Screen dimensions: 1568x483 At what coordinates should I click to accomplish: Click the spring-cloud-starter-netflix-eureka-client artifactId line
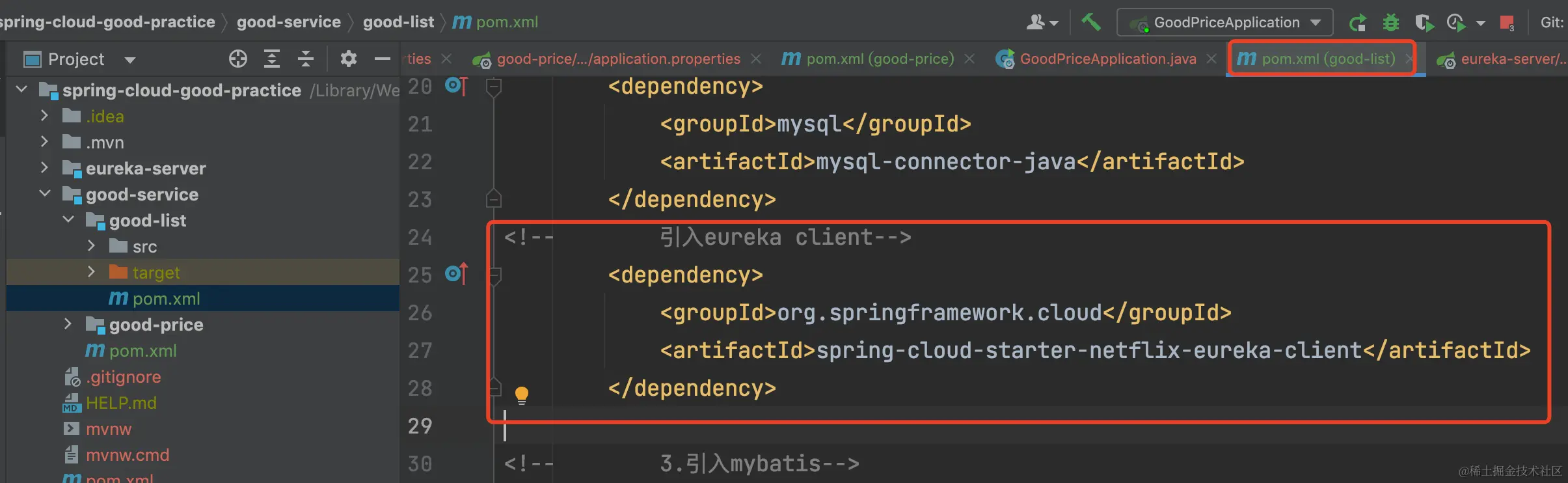point(1095,350)
